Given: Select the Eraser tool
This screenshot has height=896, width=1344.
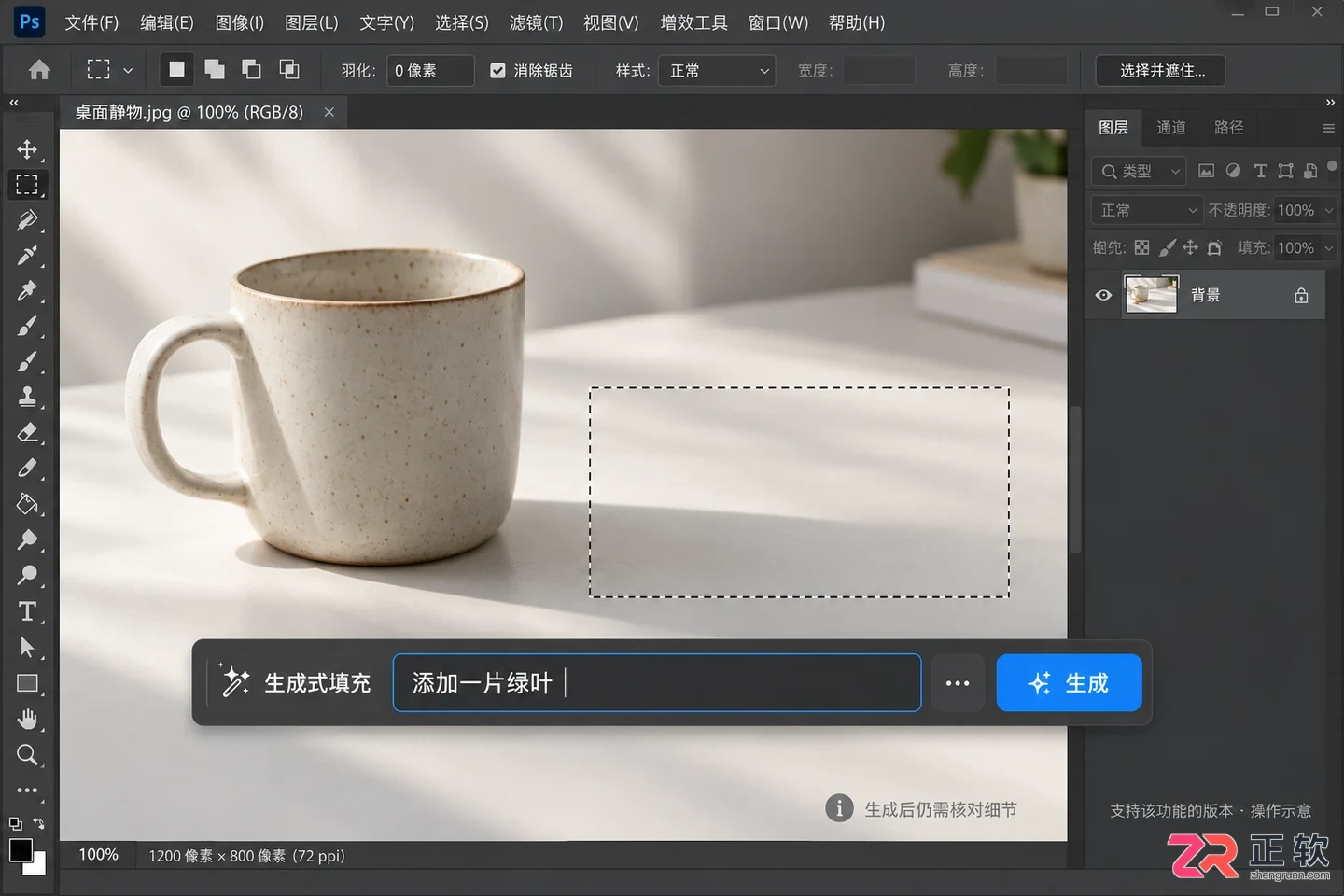Looking at the screenshot, I should click(27, 433).
